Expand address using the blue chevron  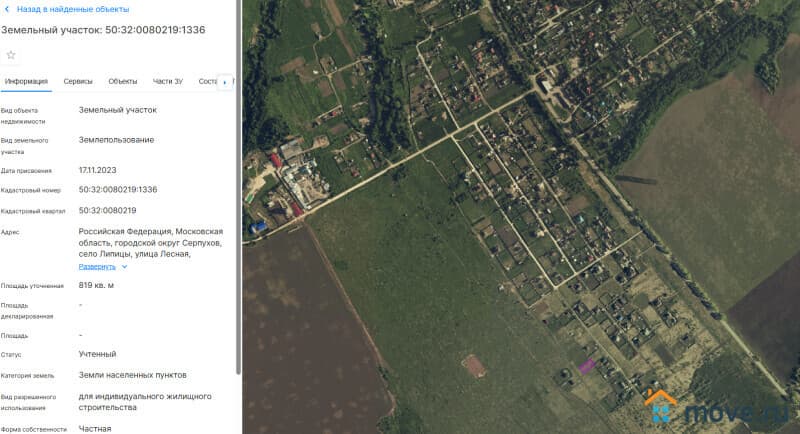tap(124, 267)
